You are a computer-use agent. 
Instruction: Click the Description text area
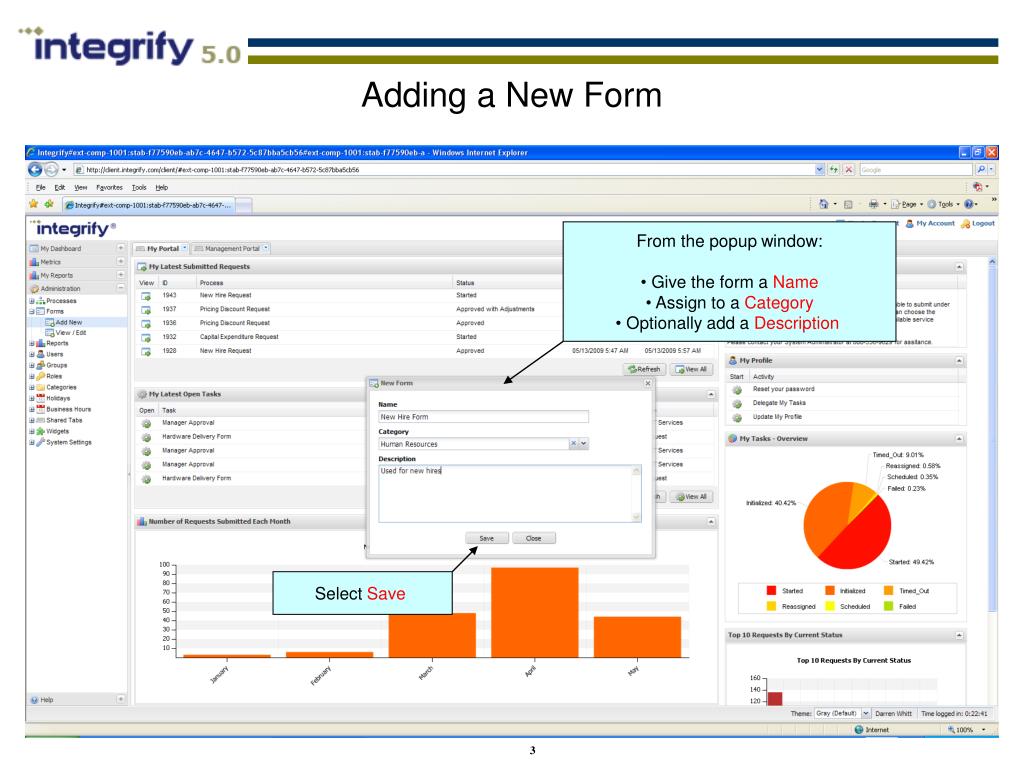click(509, 493)
